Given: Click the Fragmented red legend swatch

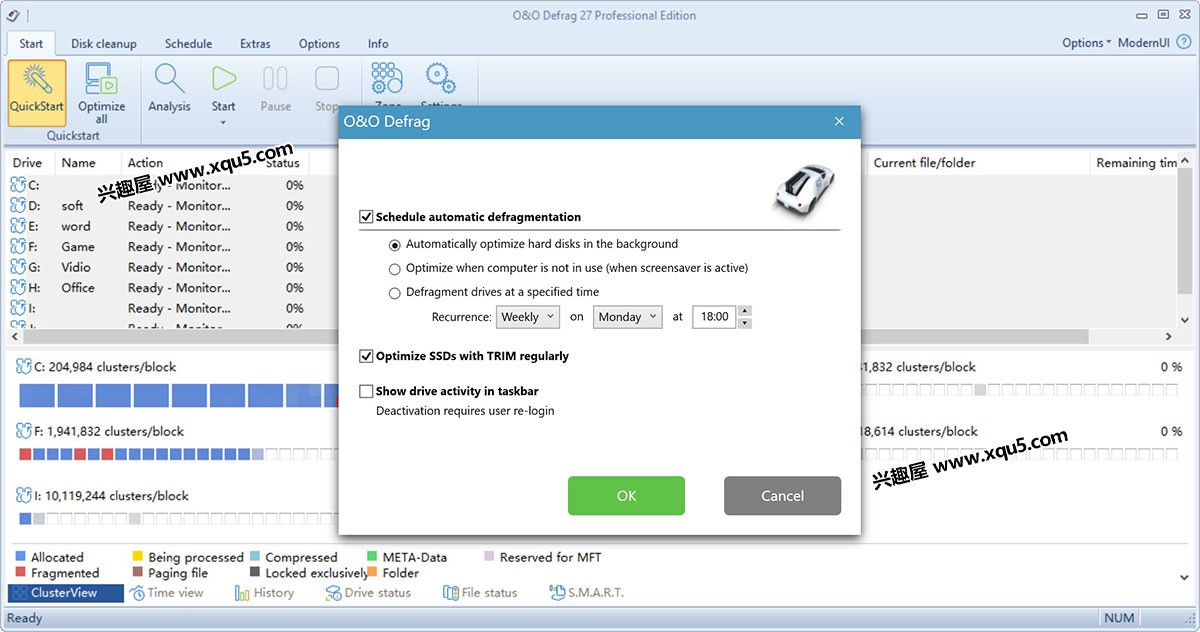Looking at the screenshot, I should [20, 573].
